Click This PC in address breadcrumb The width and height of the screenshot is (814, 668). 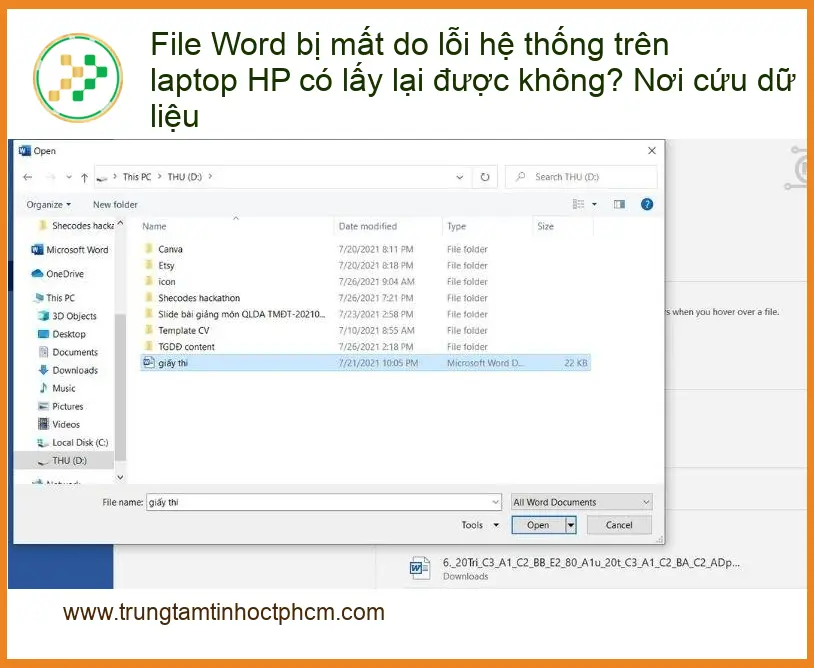137,177
